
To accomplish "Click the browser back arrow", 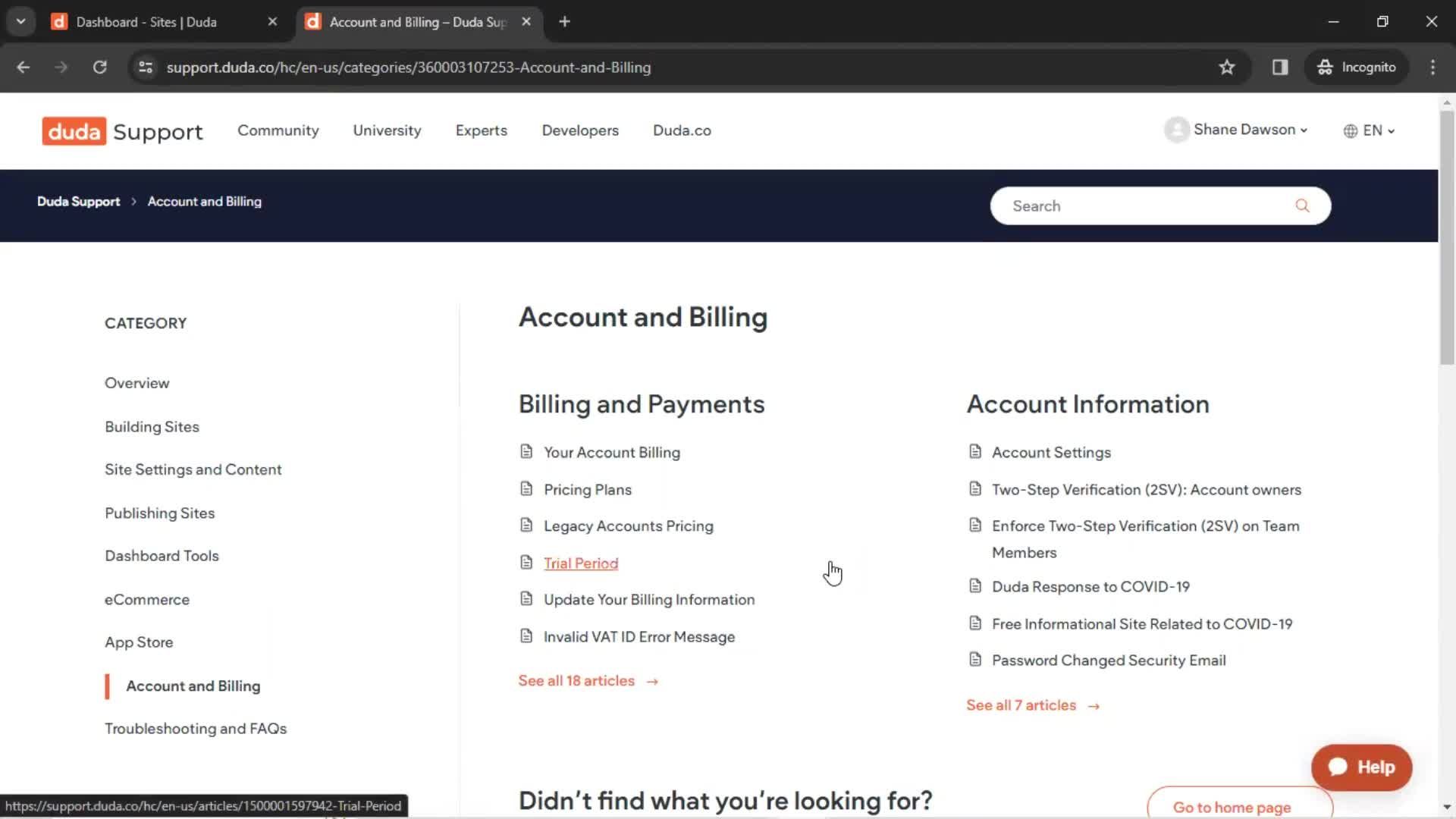I will point(24,67).
